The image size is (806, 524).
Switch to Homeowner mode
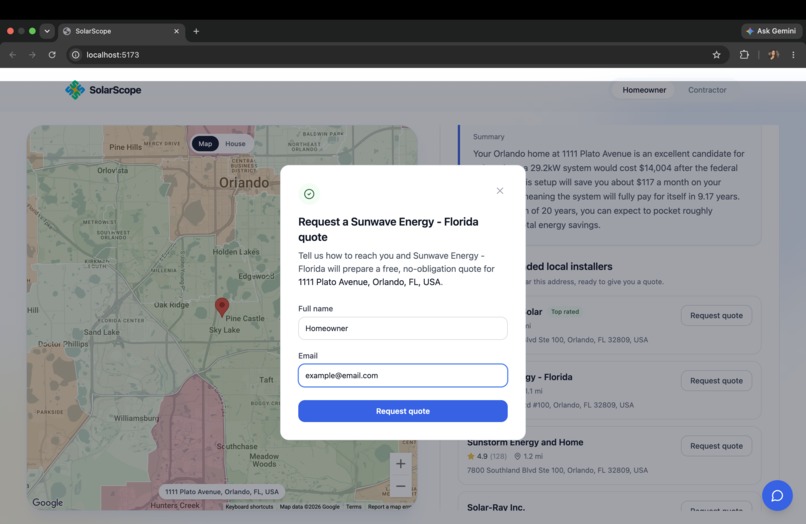pyautogui.click(x=644, y=90)
